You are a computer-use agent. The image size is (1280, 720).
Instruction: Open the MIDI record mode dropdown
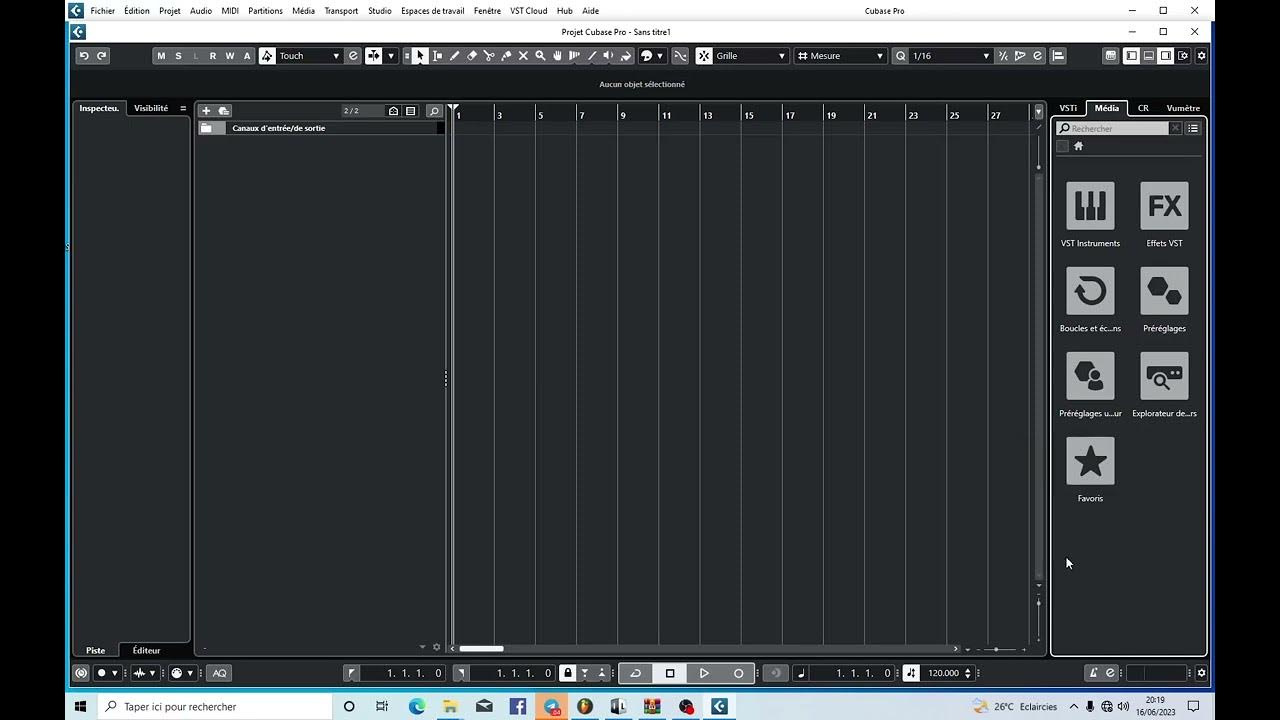click(190, 673)
